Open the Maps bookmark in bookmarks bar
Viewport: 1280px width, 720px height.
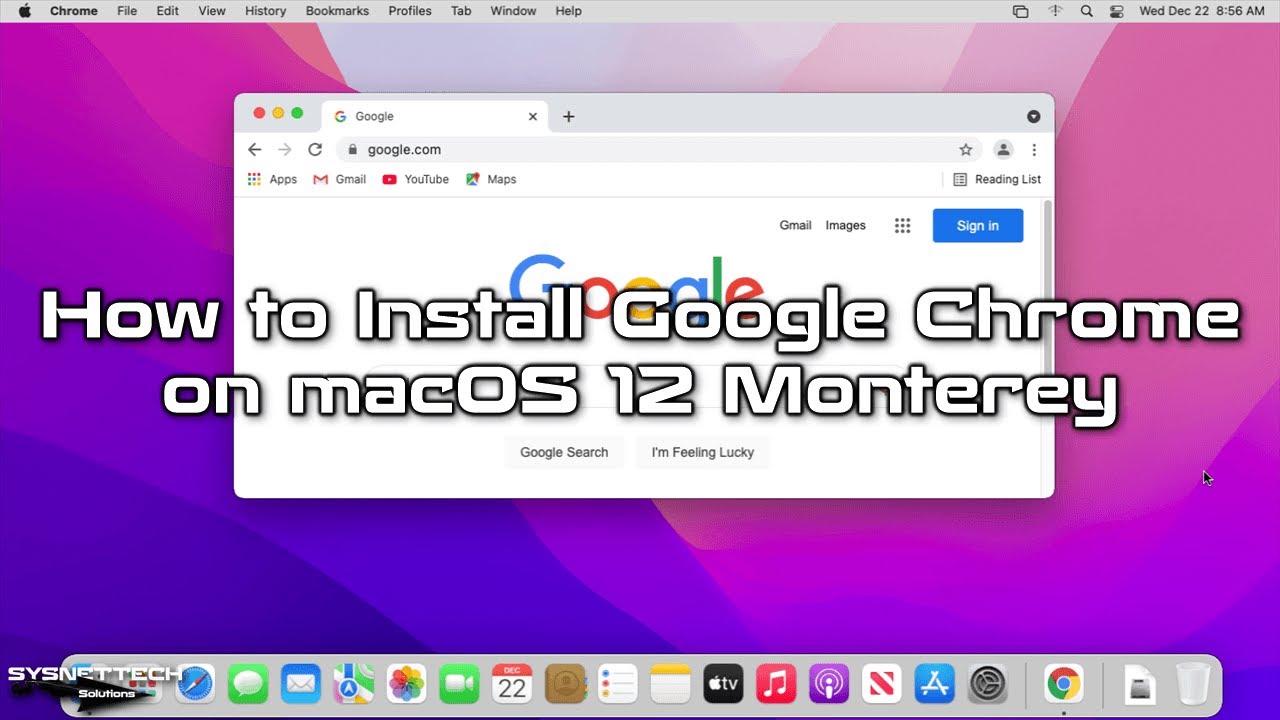[x=491, y=180]
